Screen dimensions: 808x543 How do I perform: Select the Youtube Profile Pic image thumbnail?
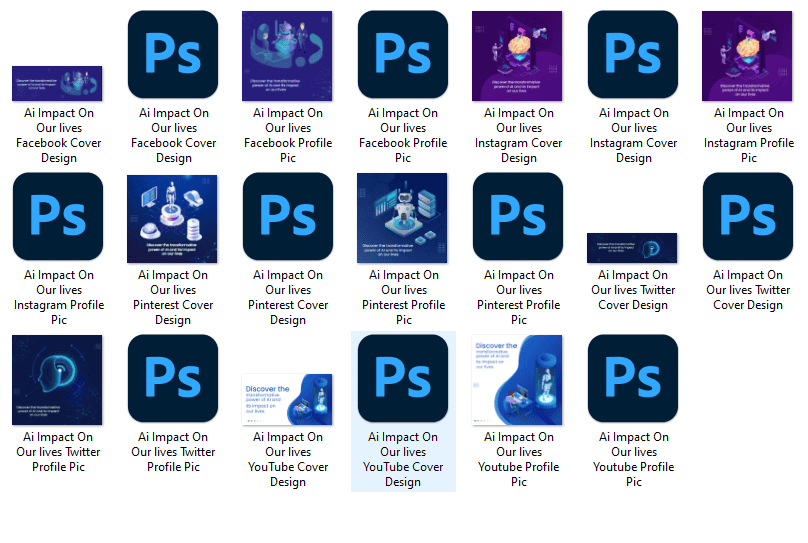(x=517, y=380)
